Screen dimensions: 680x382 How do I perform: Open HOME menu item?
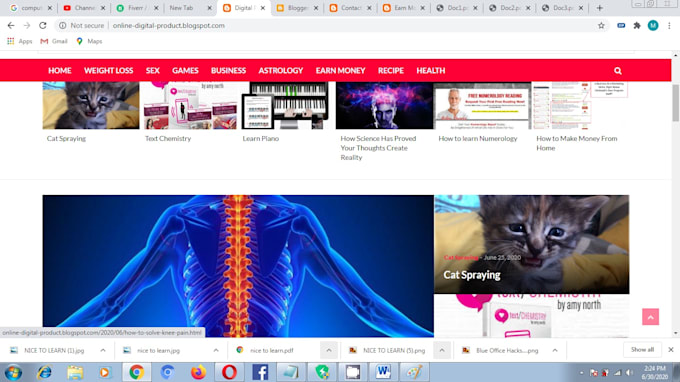60,71
